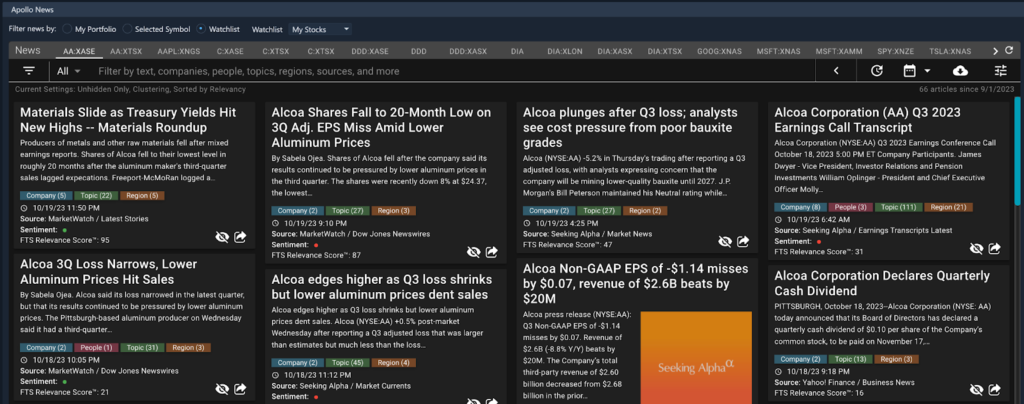Open the calendar date picker icon
The image size is (1024, 404).
point(910,70)
